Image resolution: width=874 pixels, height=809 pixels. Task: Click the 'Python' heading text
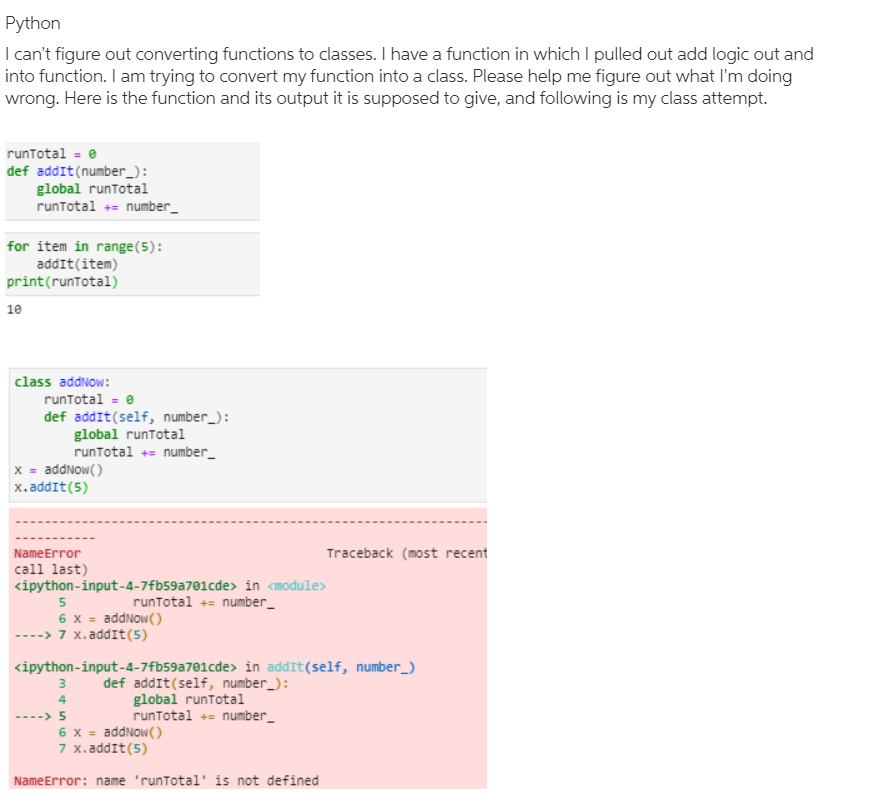(x=33, y=23)
